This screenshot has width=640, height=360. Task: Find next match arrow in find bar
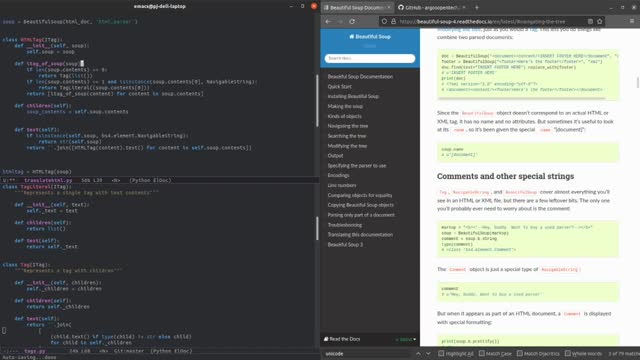(428, 353)
